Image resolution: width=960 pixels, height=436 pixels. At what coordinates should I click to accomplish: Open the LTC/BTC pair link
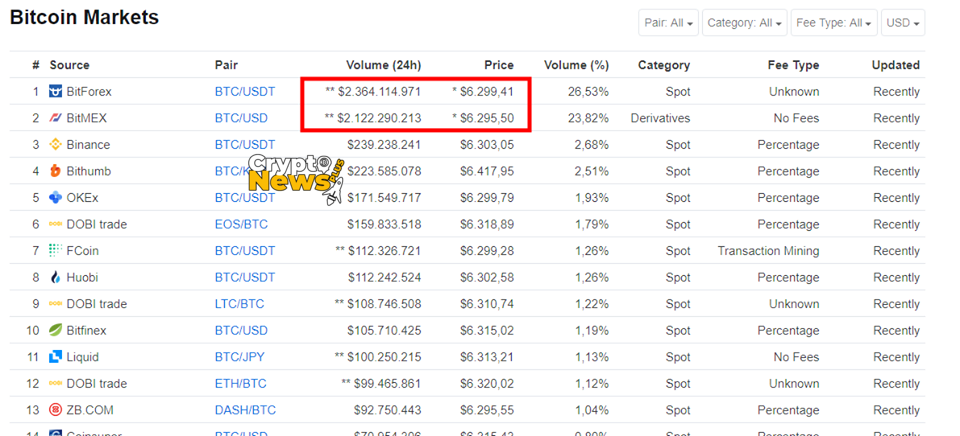click(x=240, y=304)
